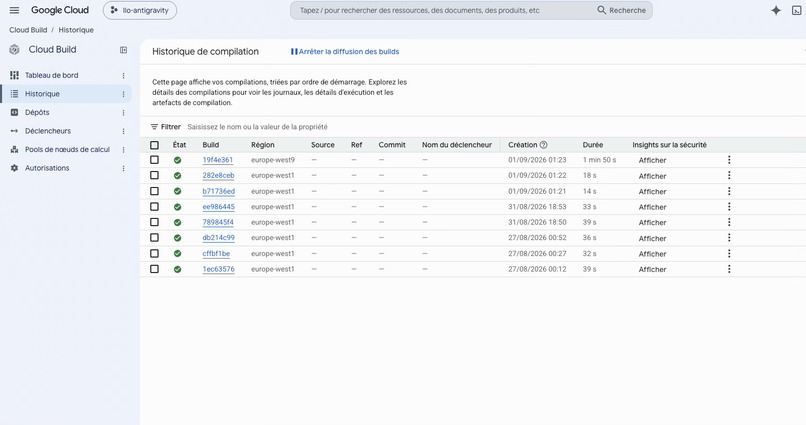Screen dimensions: 806x425
Task: Open options menu beside Tableau de bord
Action: (x=123, y=76)
